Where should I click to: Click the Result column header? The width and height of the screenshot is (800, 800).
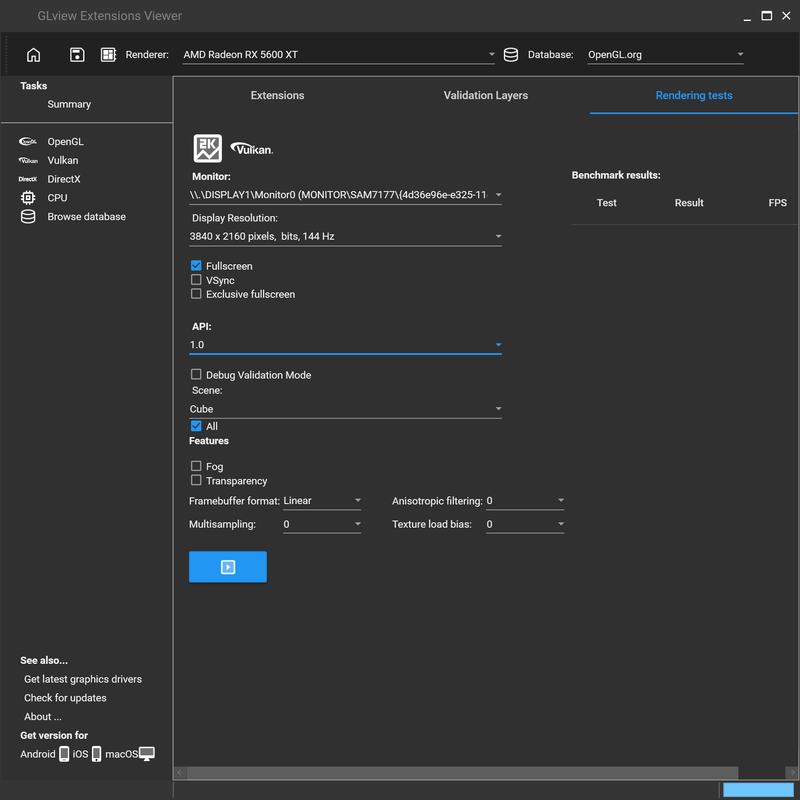pos(689,203)
